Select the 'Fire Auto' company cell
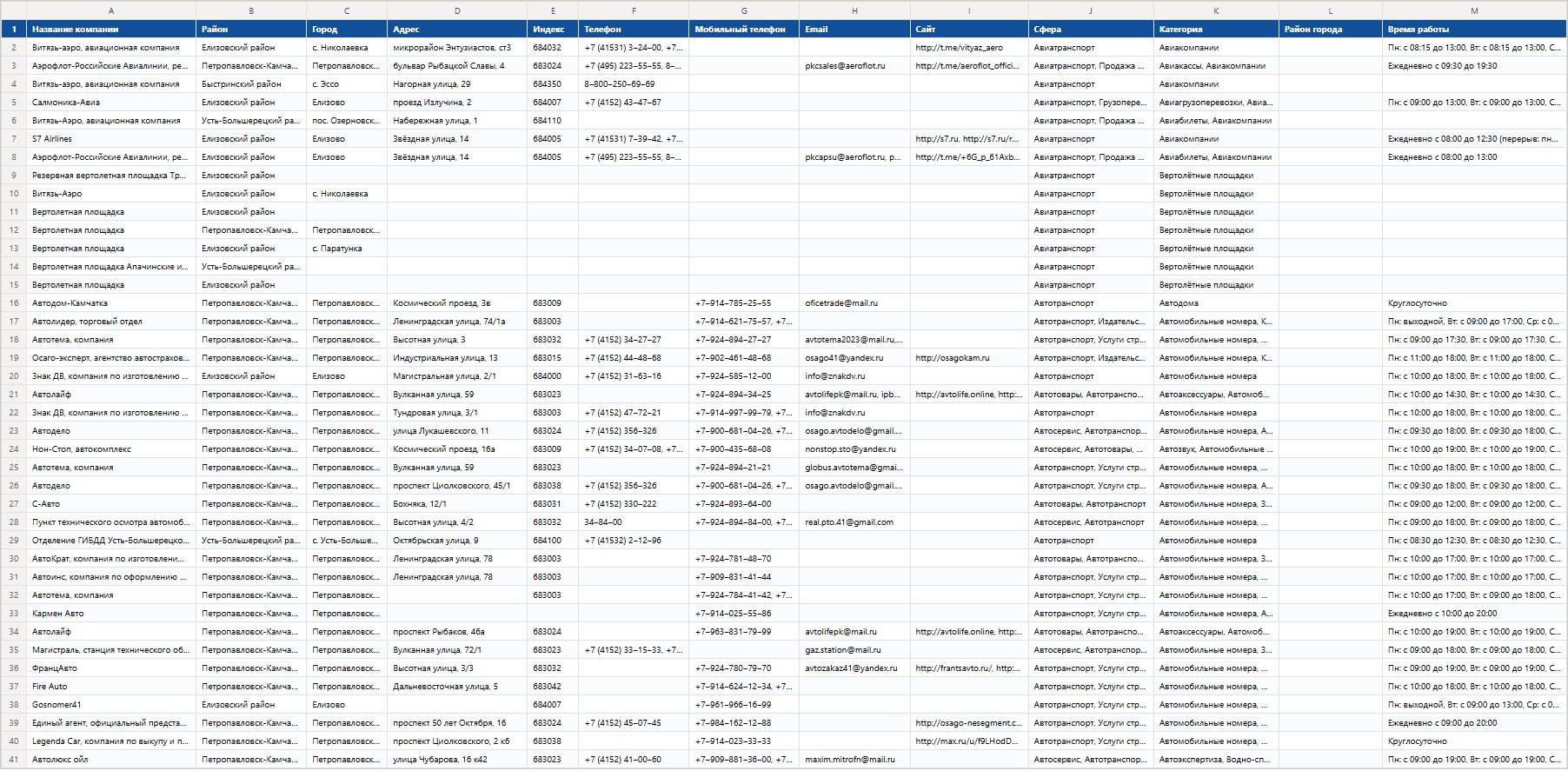Viewport: 1568px width, 784px height. coord(111,687)
